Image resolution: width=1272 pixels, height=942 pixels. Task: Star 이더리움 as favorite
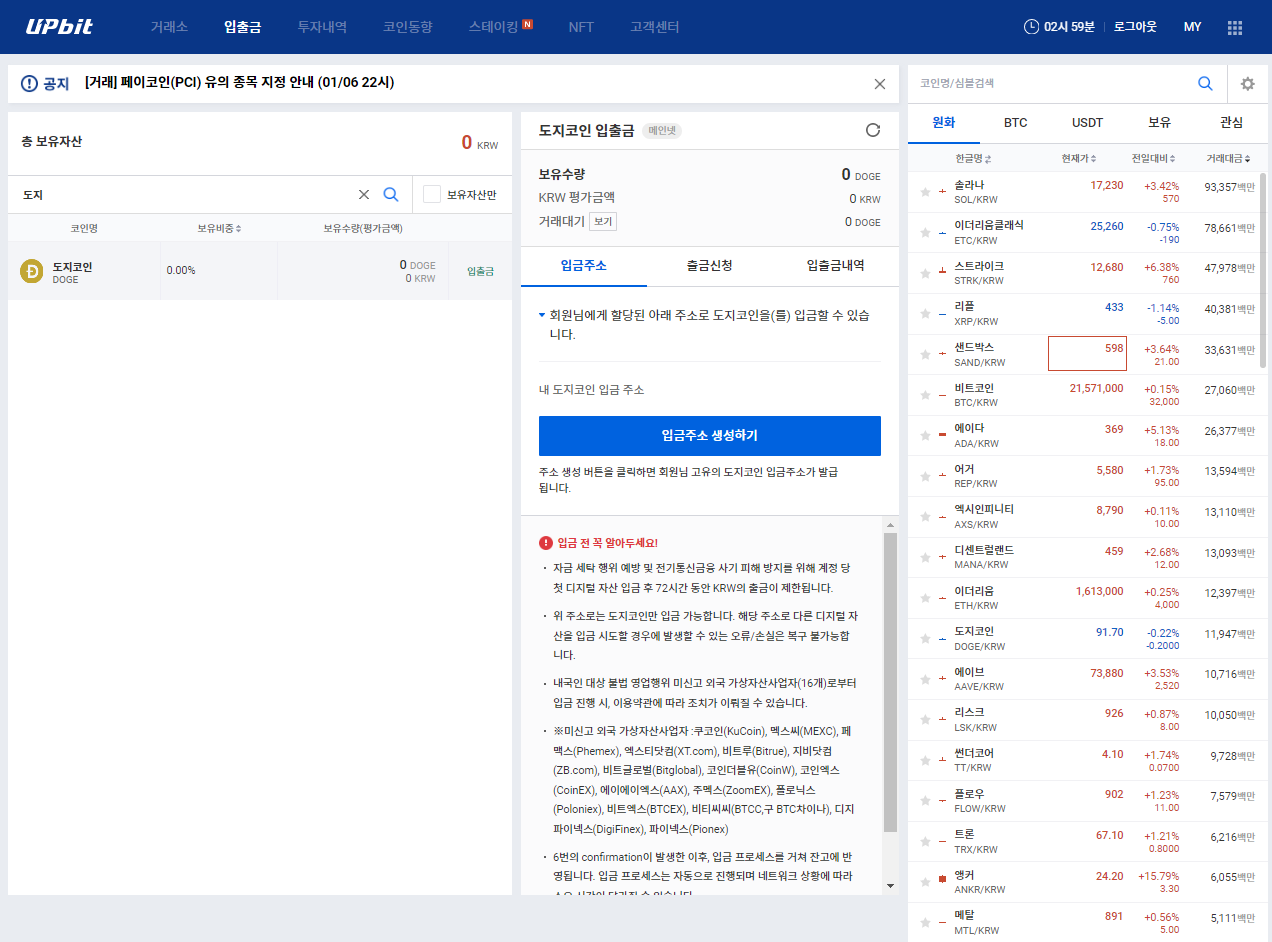coord(925,598)
